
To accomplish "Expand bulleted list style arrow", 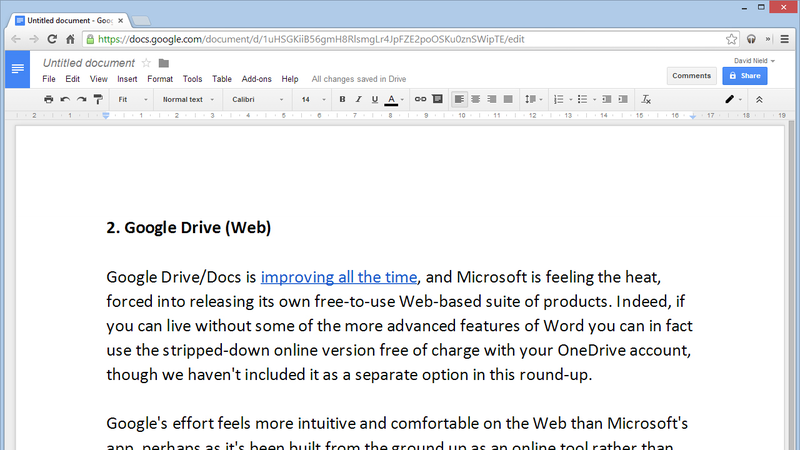I will click(x=594, y=100).
